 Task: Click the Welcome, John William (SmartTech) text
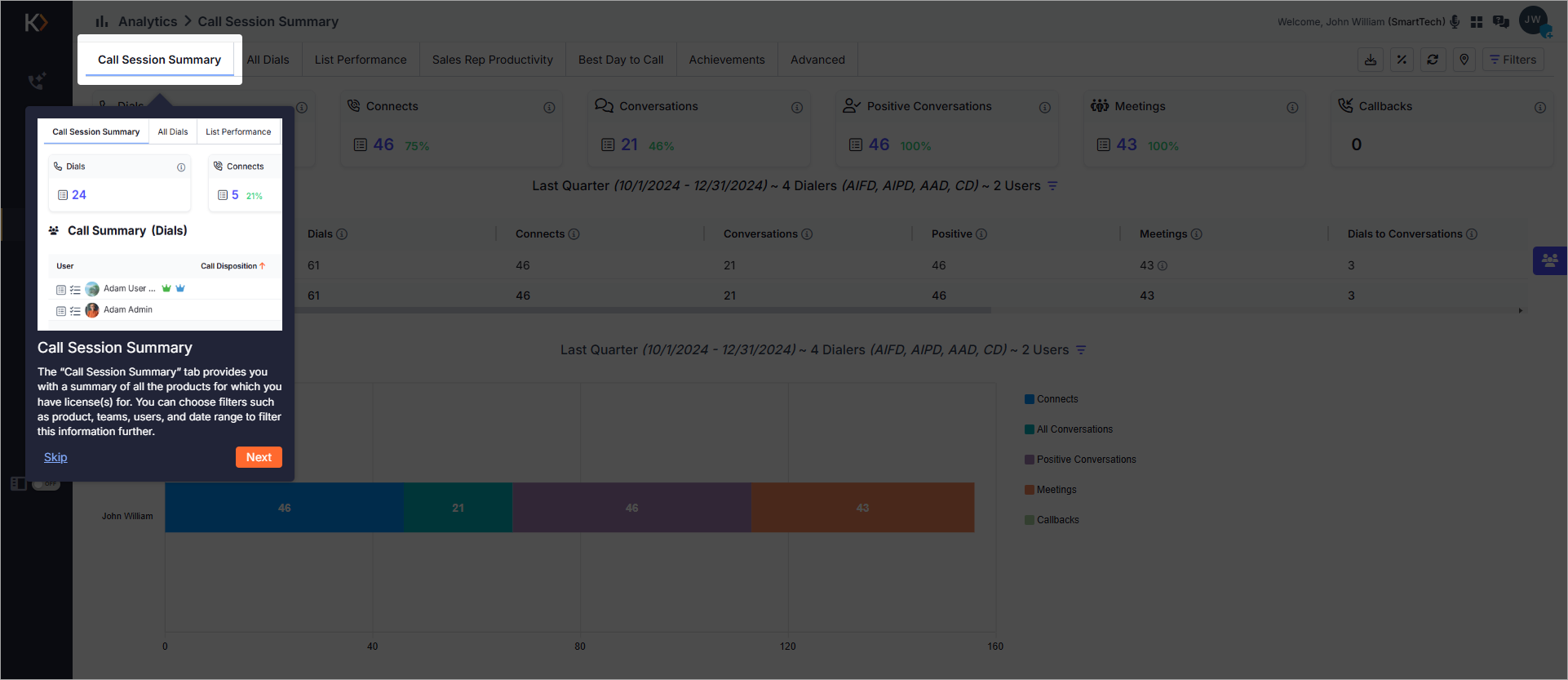coord(1361,22)
